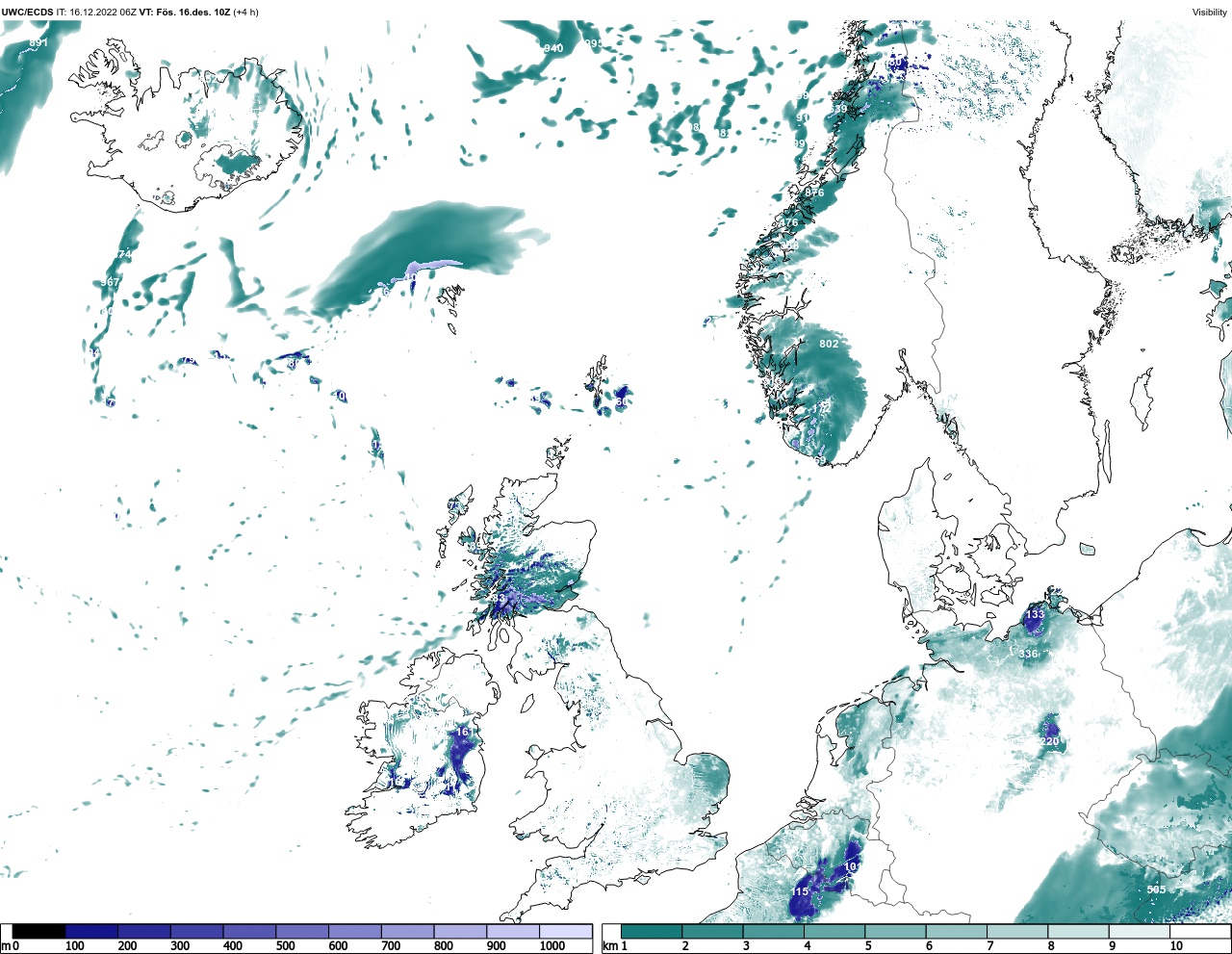Click the 'Visibility' title text
The height and width of the screenshot is (954, 1232).
(x=1210, y=13)
